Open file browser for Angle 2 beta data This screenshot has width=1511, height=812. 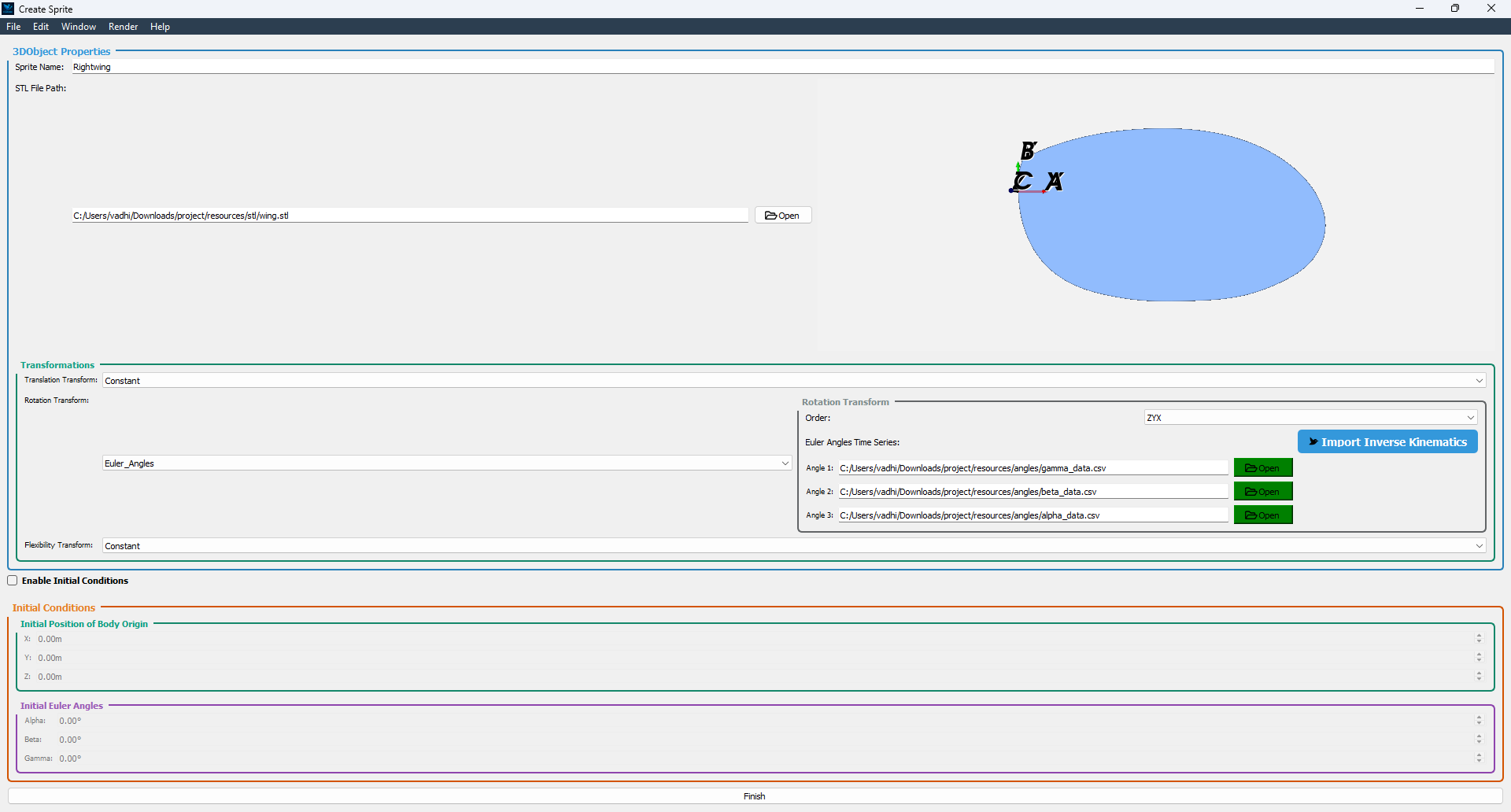[x=1262, y=492]
